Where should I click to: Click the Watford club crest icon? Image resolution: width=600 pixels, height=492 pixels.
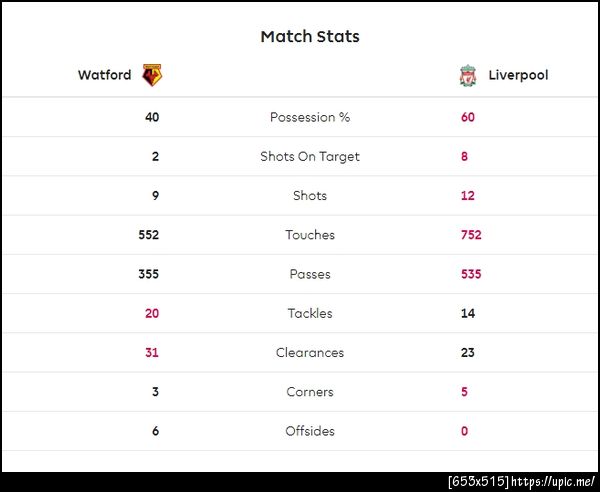153,75
